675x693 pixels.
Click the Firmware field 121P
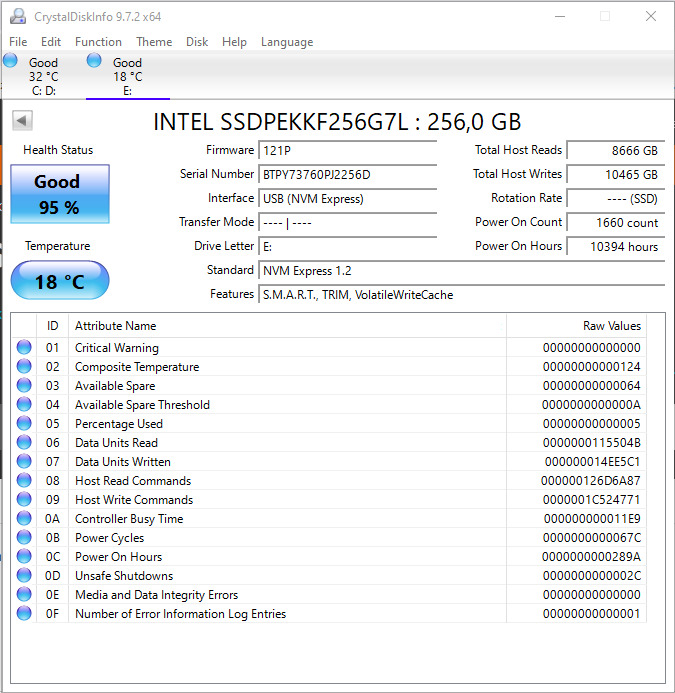click(x=348, y=151)
